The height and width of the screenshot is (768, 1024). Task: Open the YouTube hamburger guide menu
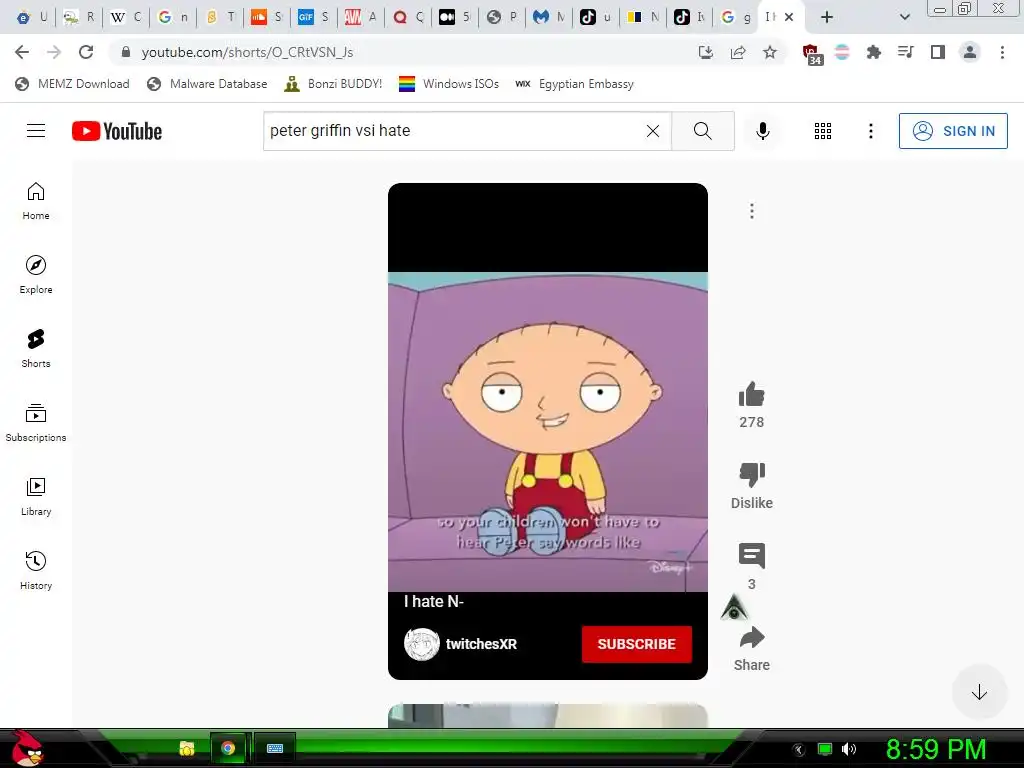[36, 131]
